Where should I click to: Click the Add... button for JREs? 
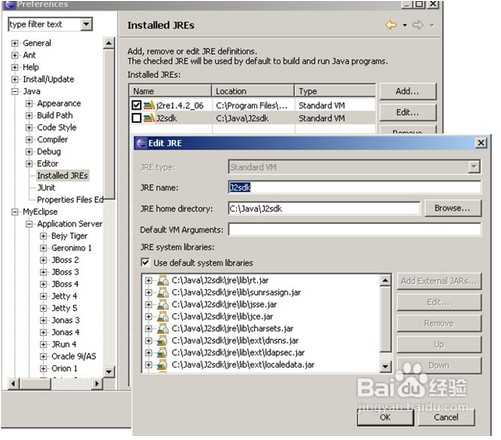click(x=407, y=91)
